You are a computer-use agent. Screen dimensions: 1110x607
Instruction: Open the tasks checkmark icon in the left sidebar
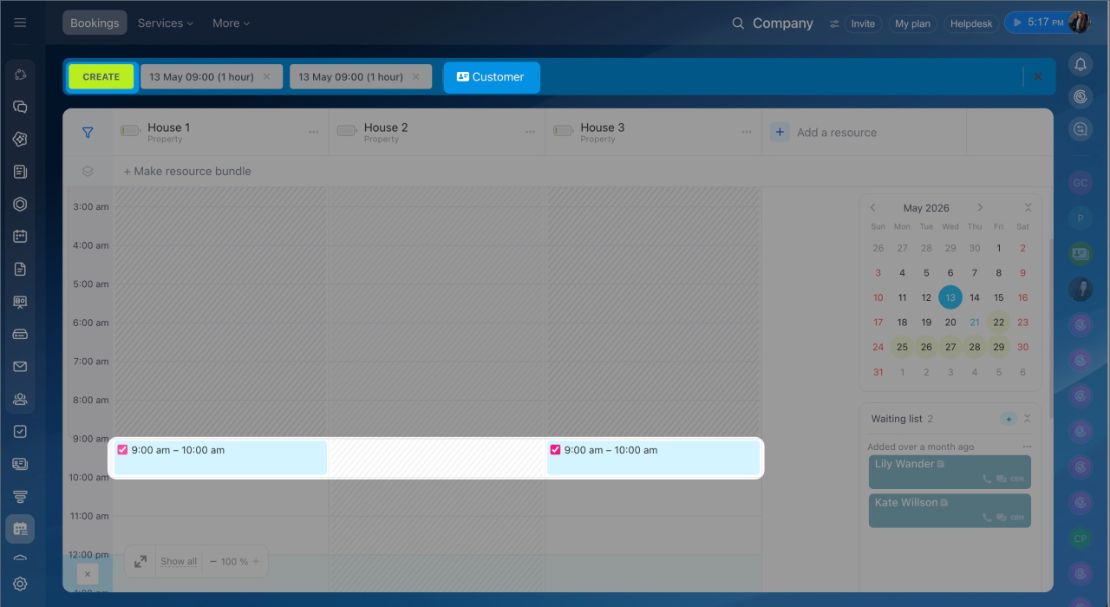click(20, 431)
